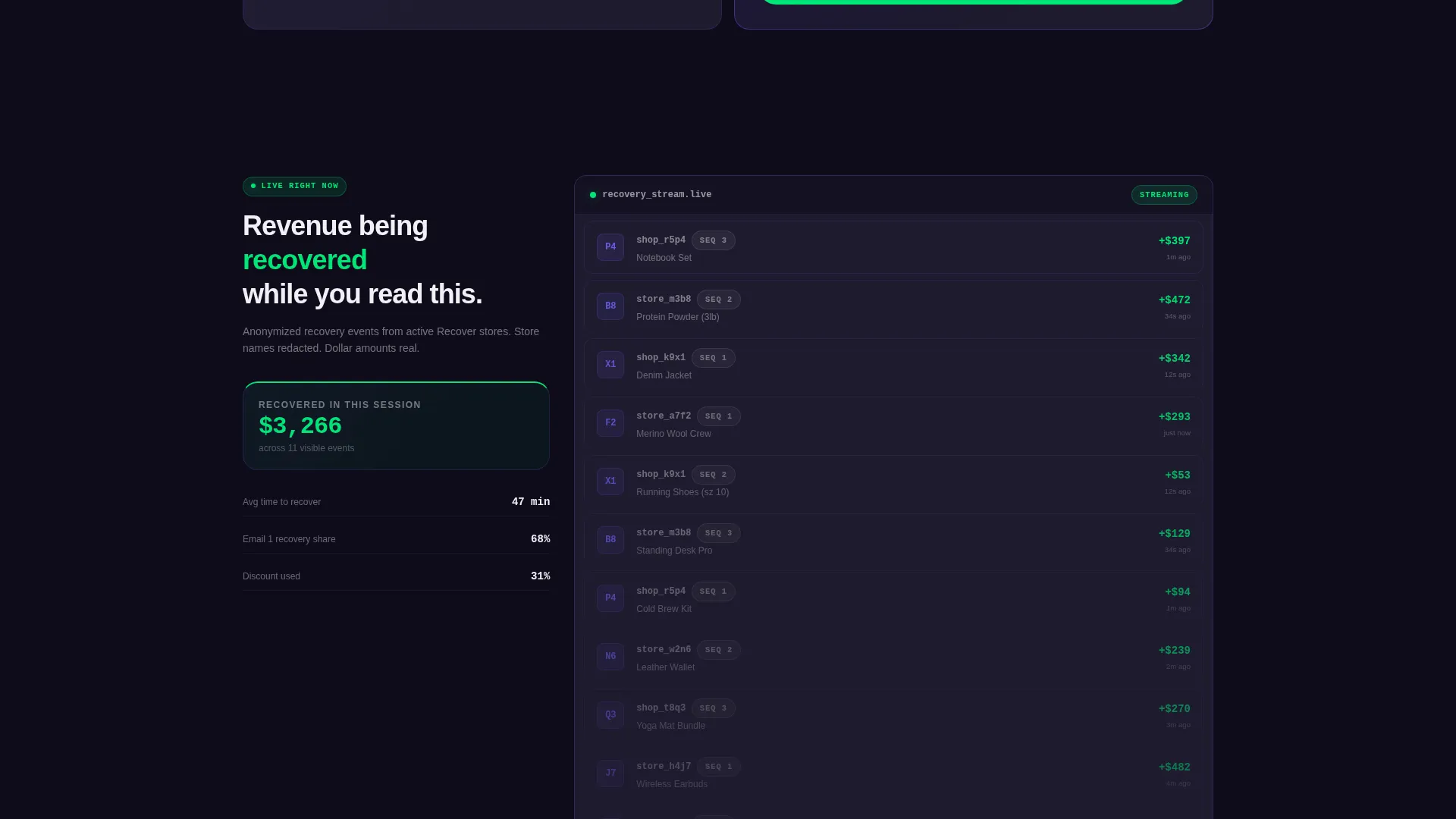Screen dimensions: 1456x819
Task: Select the Avg time to recover row
Action: pos(396,502)
